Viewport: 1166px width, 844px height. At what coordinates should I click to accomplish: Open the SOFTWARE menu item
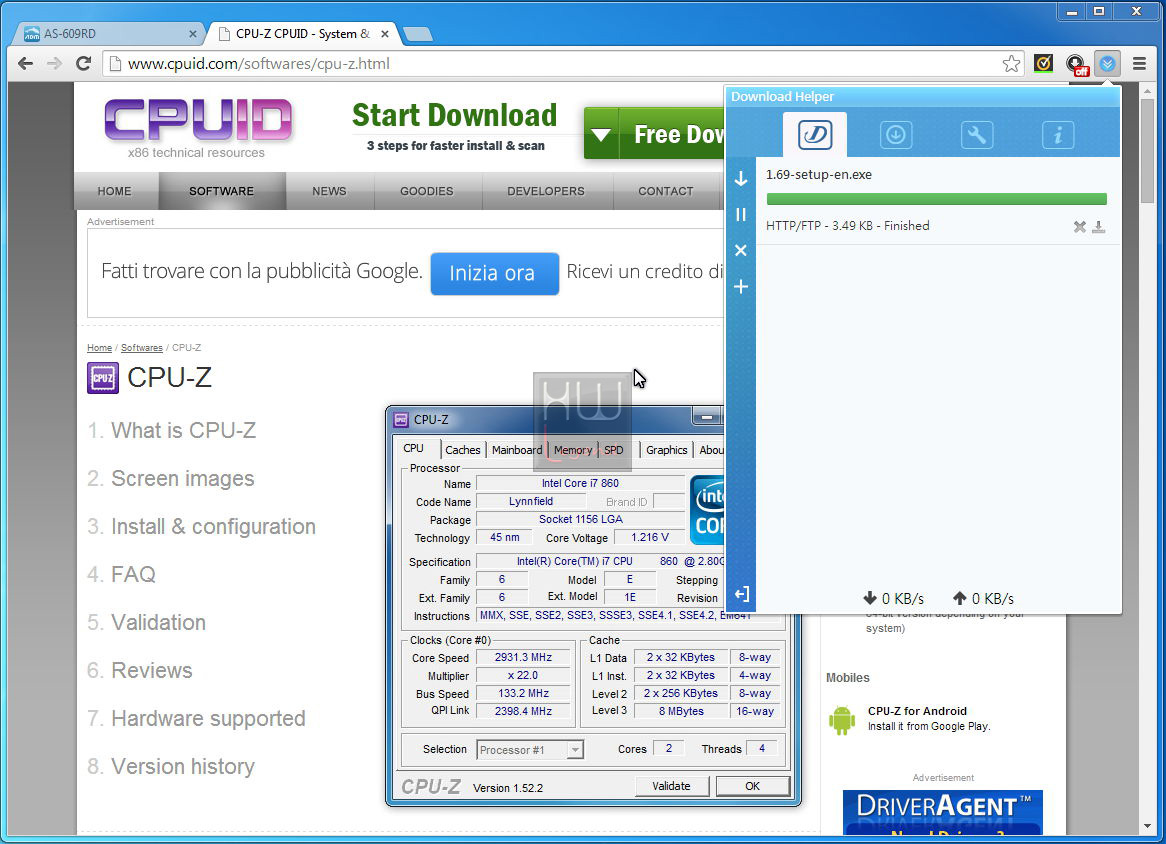222,191
